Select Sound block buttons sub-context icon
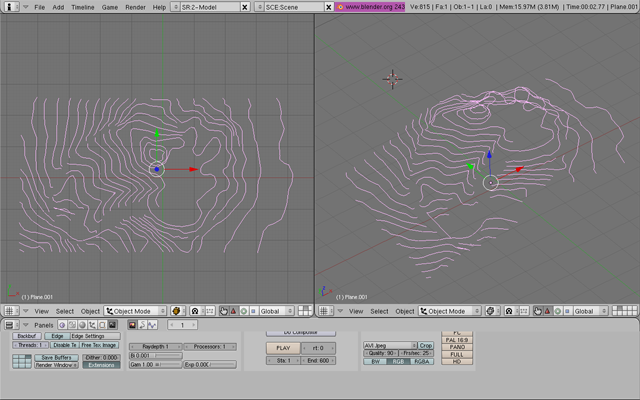This screenshot has width=640, height=400. pos(152,325)
